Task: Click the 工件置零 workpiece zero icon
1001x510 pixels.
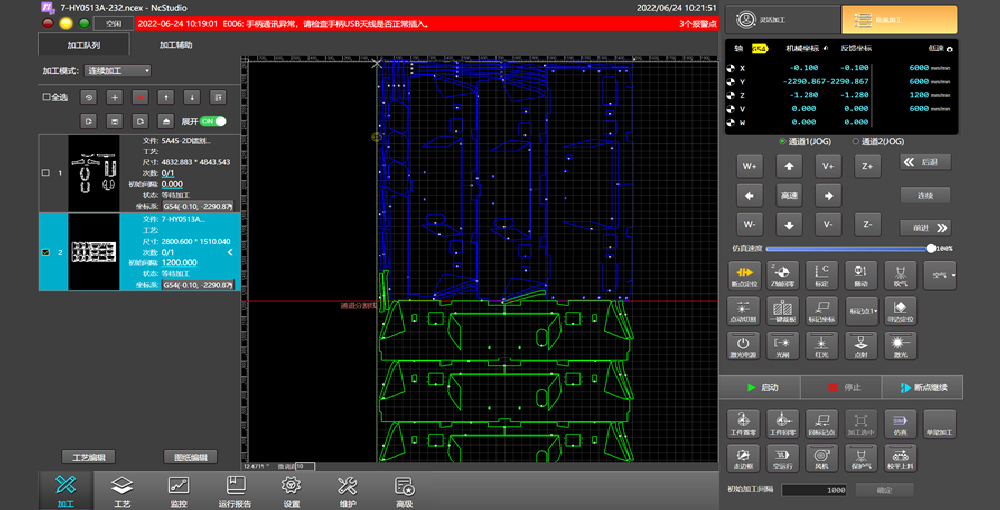Action: coord(742,422)
